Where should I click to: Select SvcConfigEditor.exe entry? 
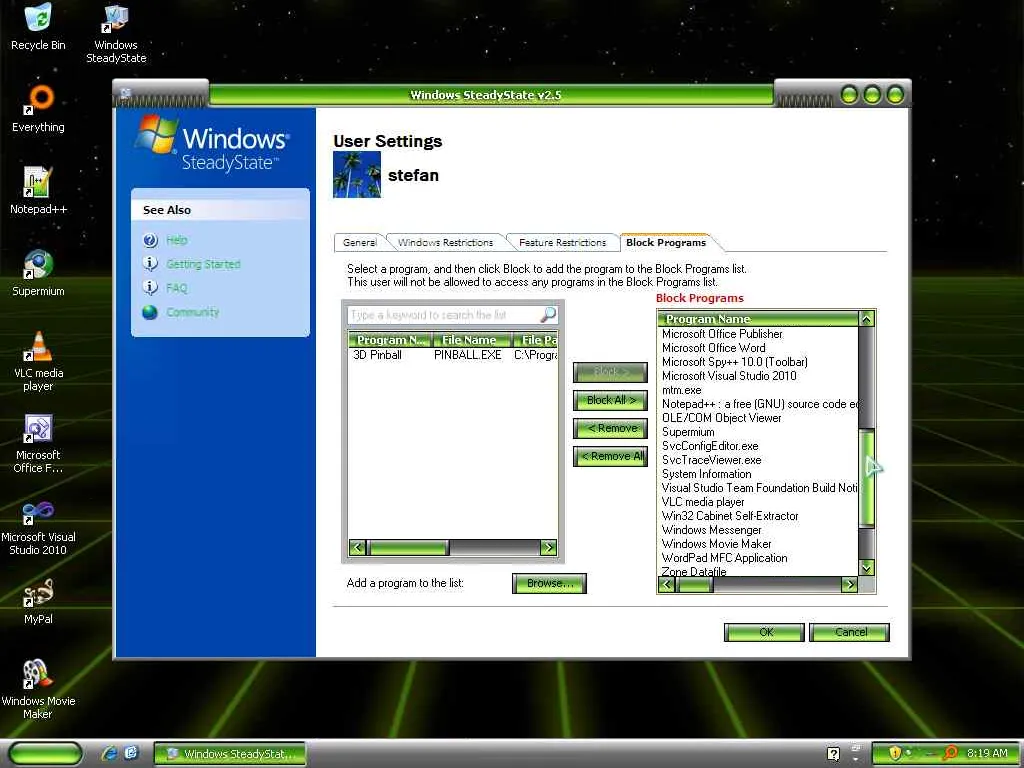tap(710, 446)
